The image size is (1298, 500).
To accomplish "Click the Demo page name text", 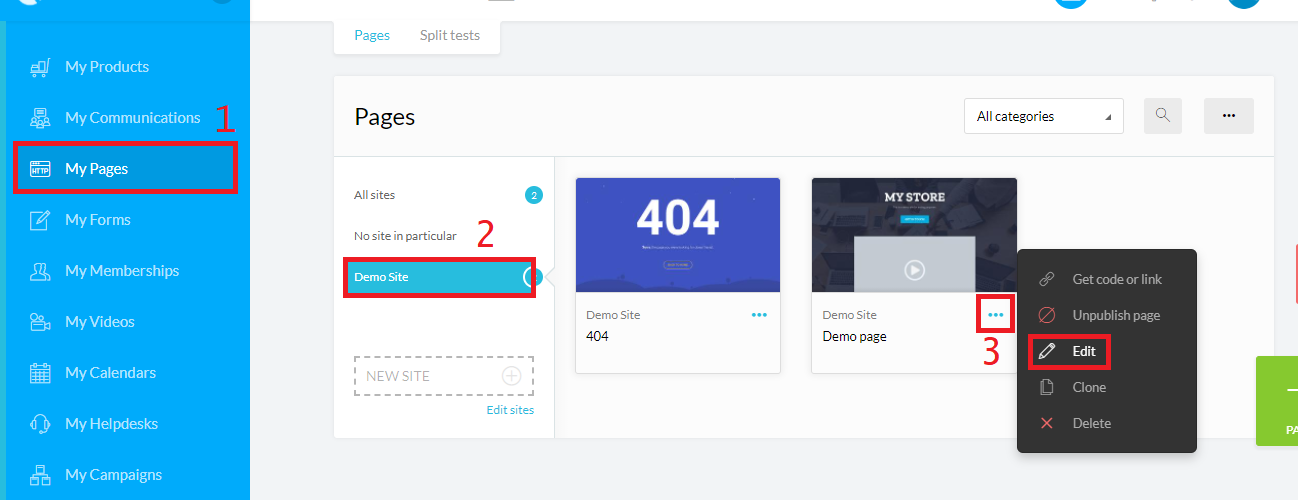I will (854, 336).
